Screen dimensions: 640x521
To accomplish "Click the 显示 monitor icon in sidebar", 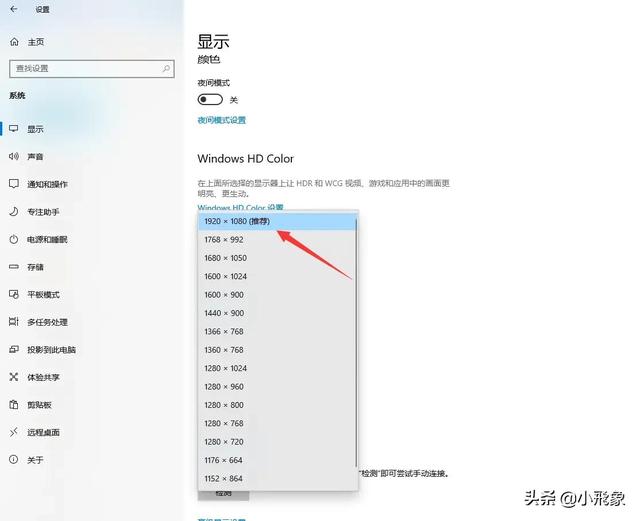I will pyautogui.click(x=14, y=129).
